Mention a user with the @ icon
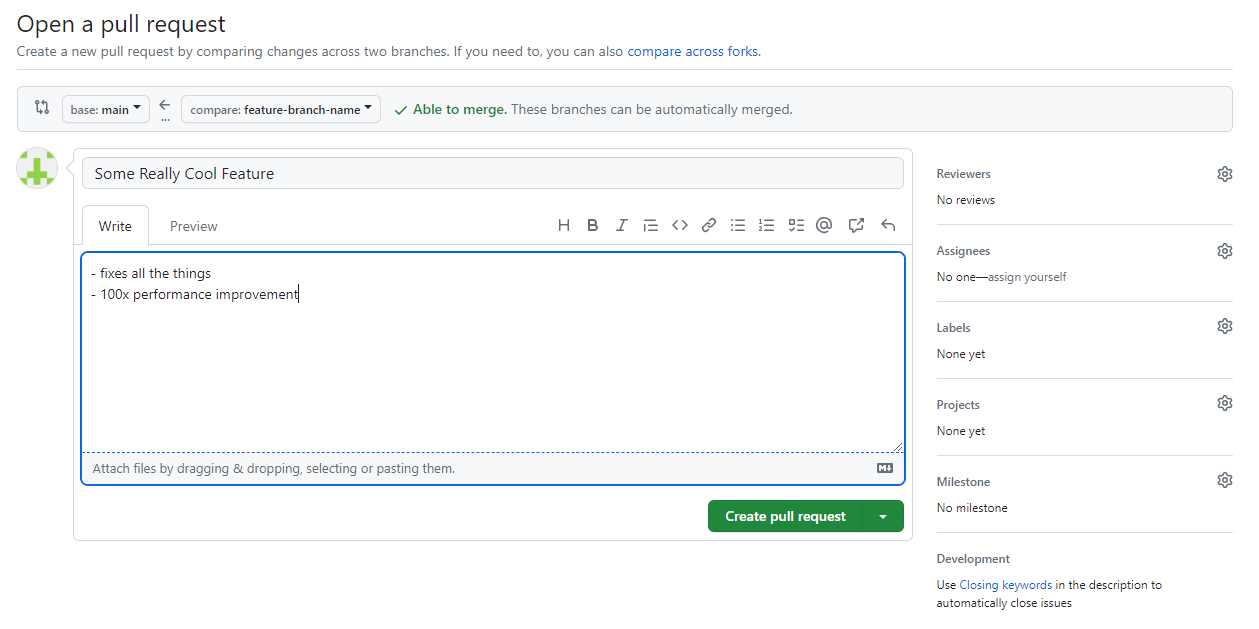Image resolution: width=1259 pixels, height=629 pixels. [823, 225]
